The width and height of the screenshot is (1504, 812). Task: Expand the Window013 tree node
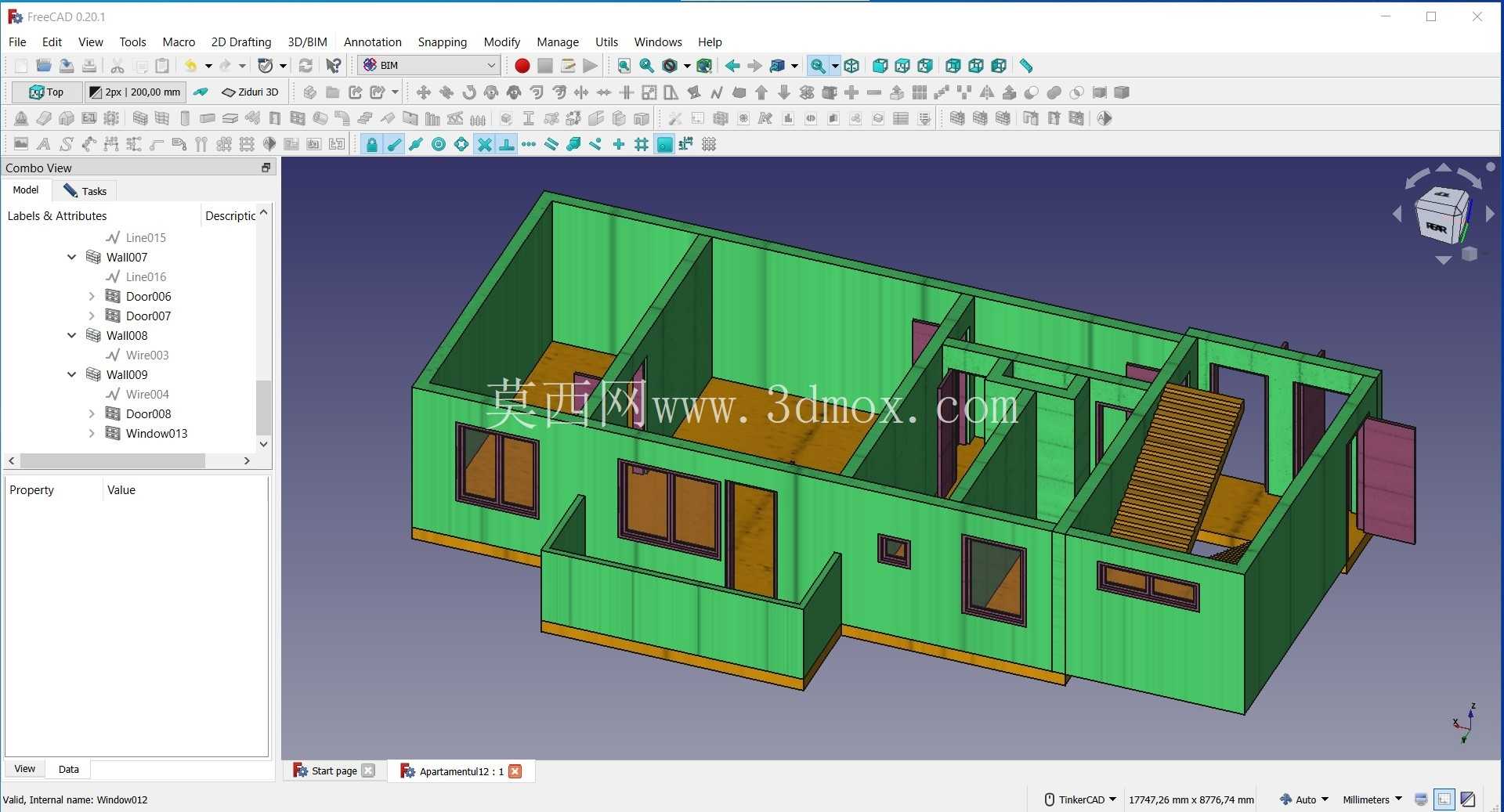[91, 433]
